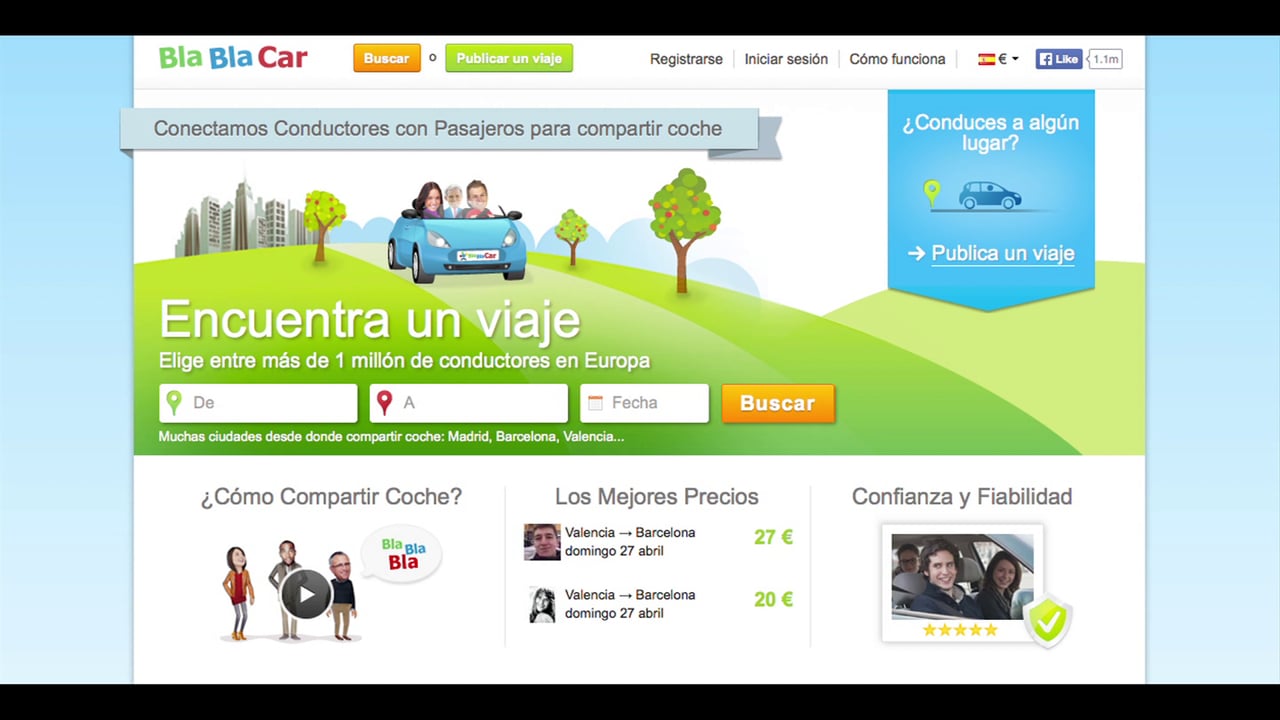This screenshot has height=720, width=1280.
Task: Click the A destination input field
Action: (x=468, y=403)
